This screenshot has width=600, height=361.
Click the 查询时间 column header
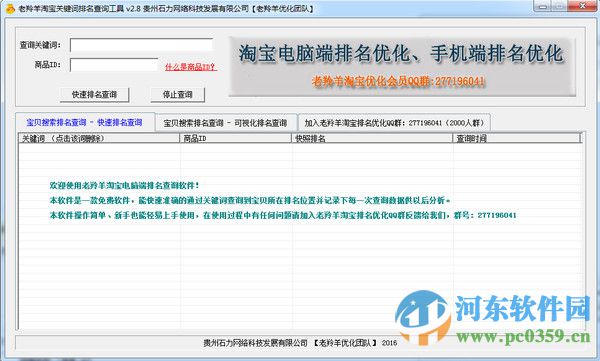(x=517, y=138)
